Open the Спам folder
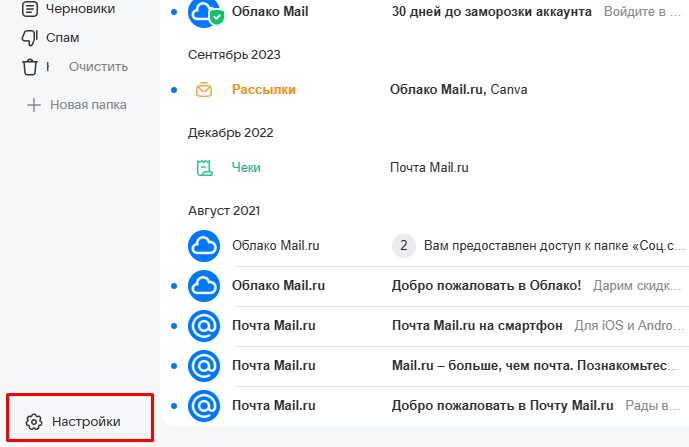Viewport: 689px width, 447px height. [62, 38]
